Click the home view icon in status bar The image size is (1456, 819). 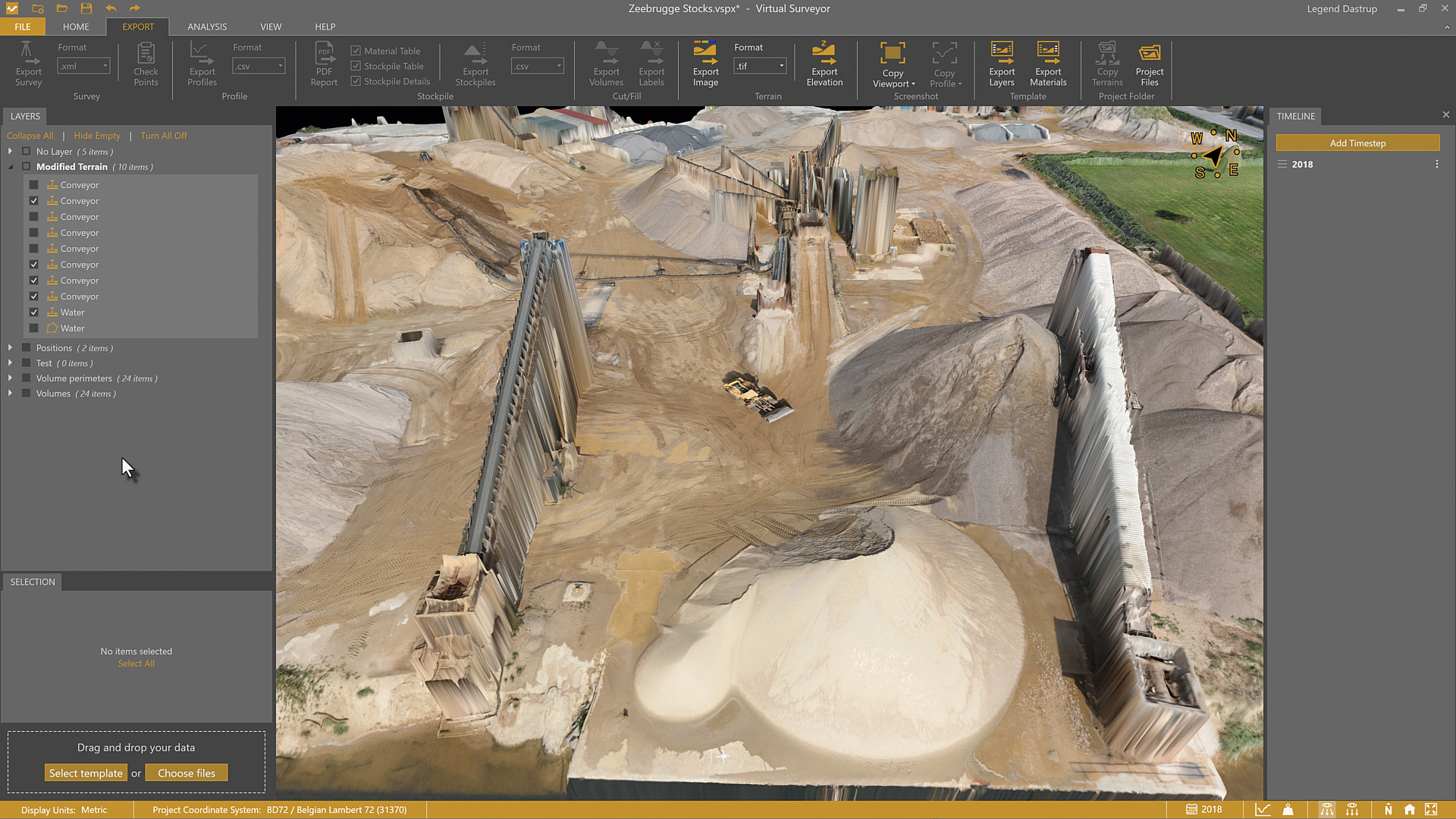click(1409, 809)
